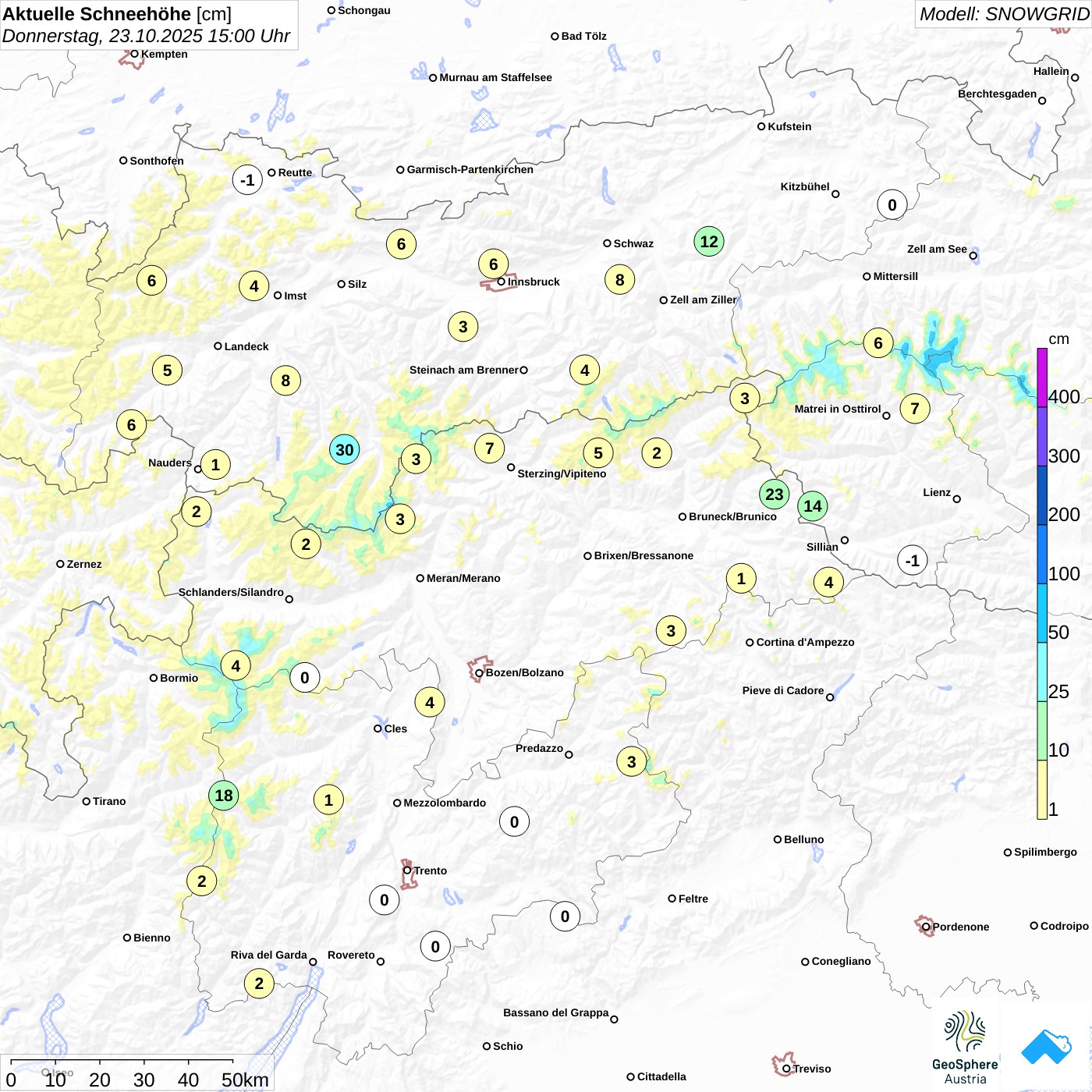The height and width of the screenshot is (1092, 1092).
Task: Click the pale yellow 1–10 cm legend color
Action: (1042, 789)
